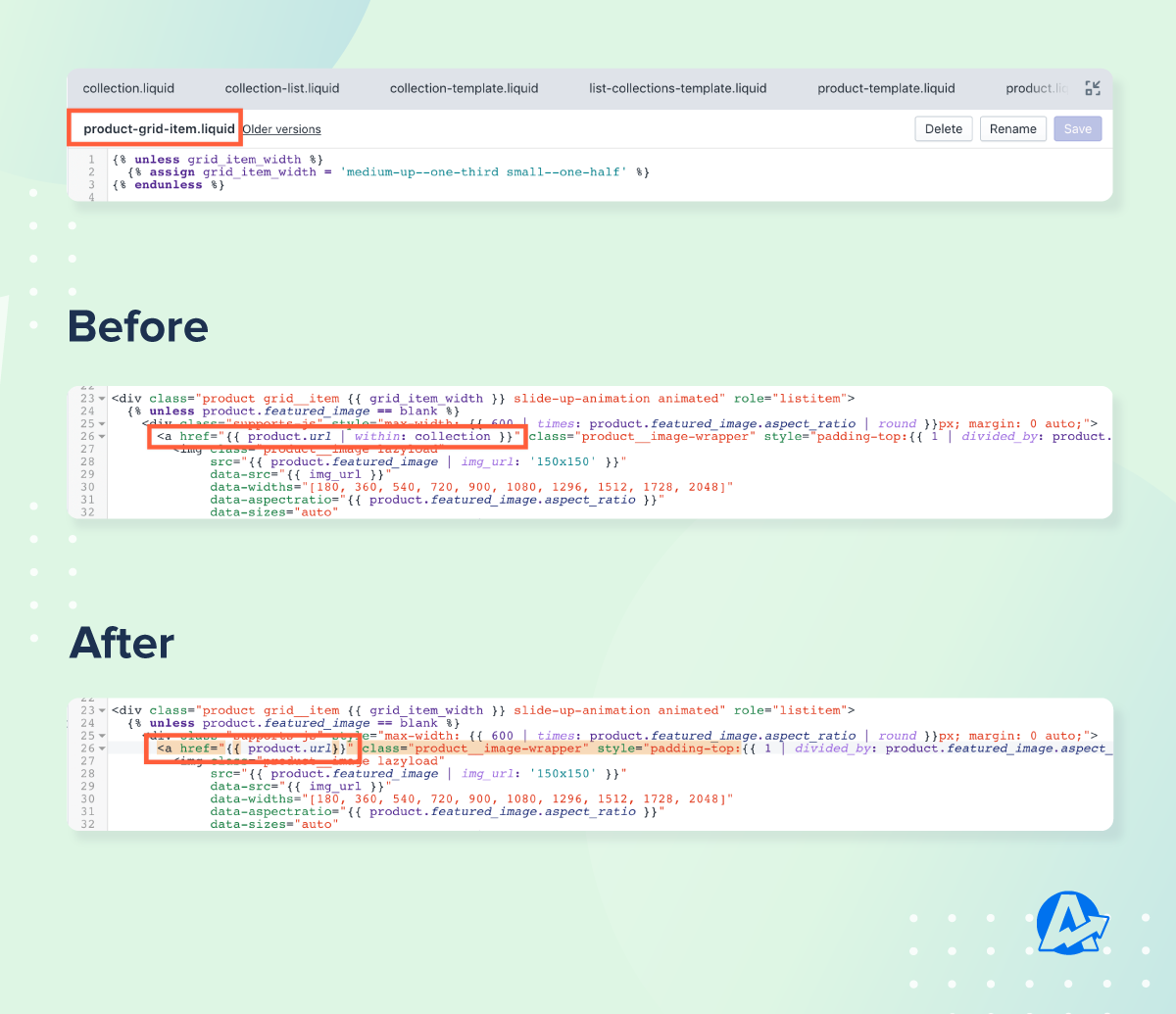Click the 'data-widths' line in the Before editor
Image resolution: width=1176 pixels, height=1014 pixels.
471,487
